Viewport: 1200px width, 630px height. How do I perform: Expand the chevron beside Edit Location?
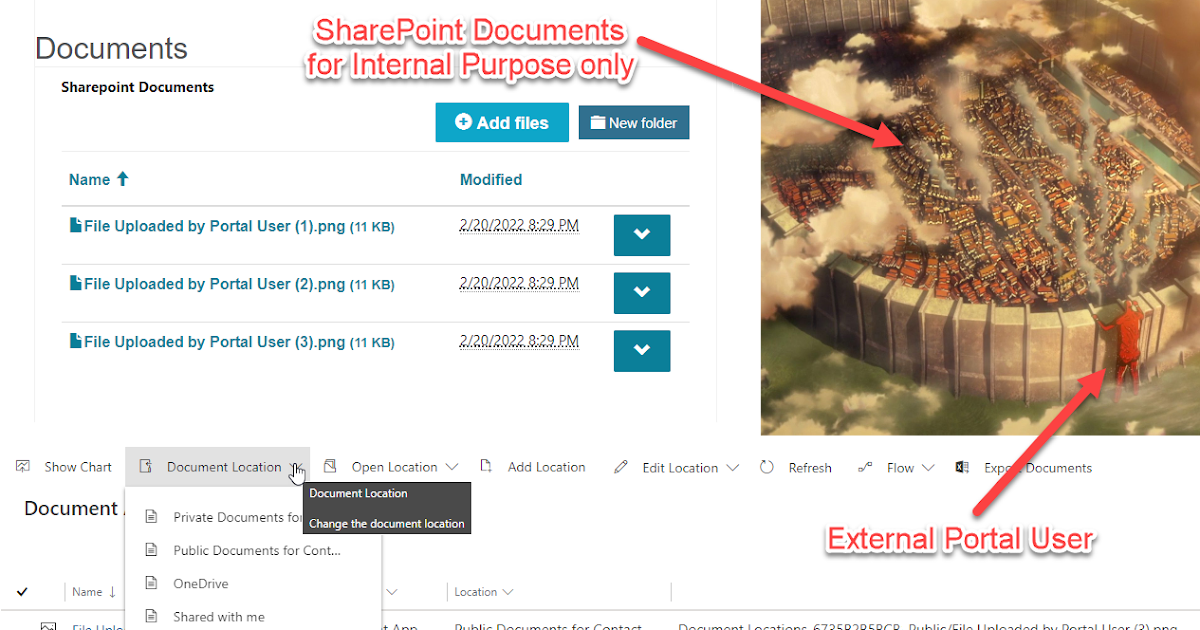tap(732, 467)
